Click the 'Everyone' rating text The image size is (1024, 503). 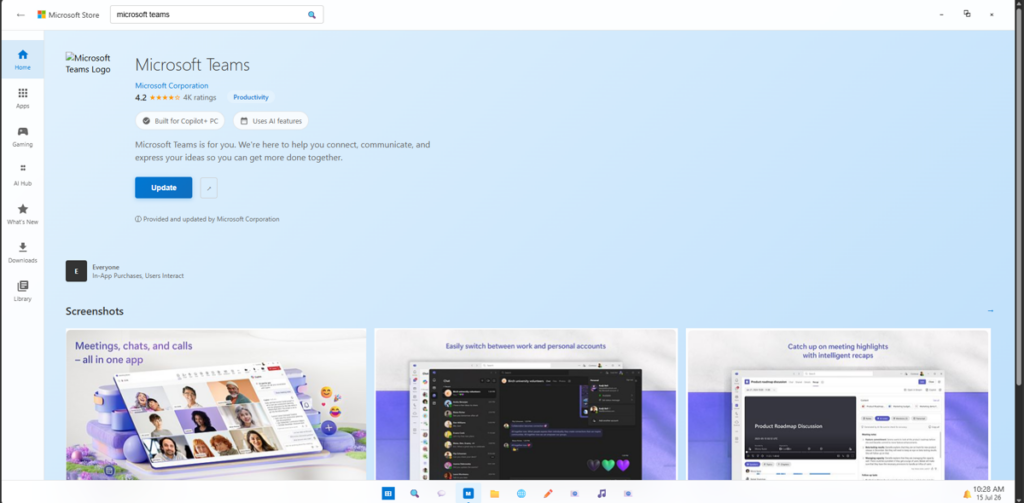pyautogui.click(x=106, y=267)
